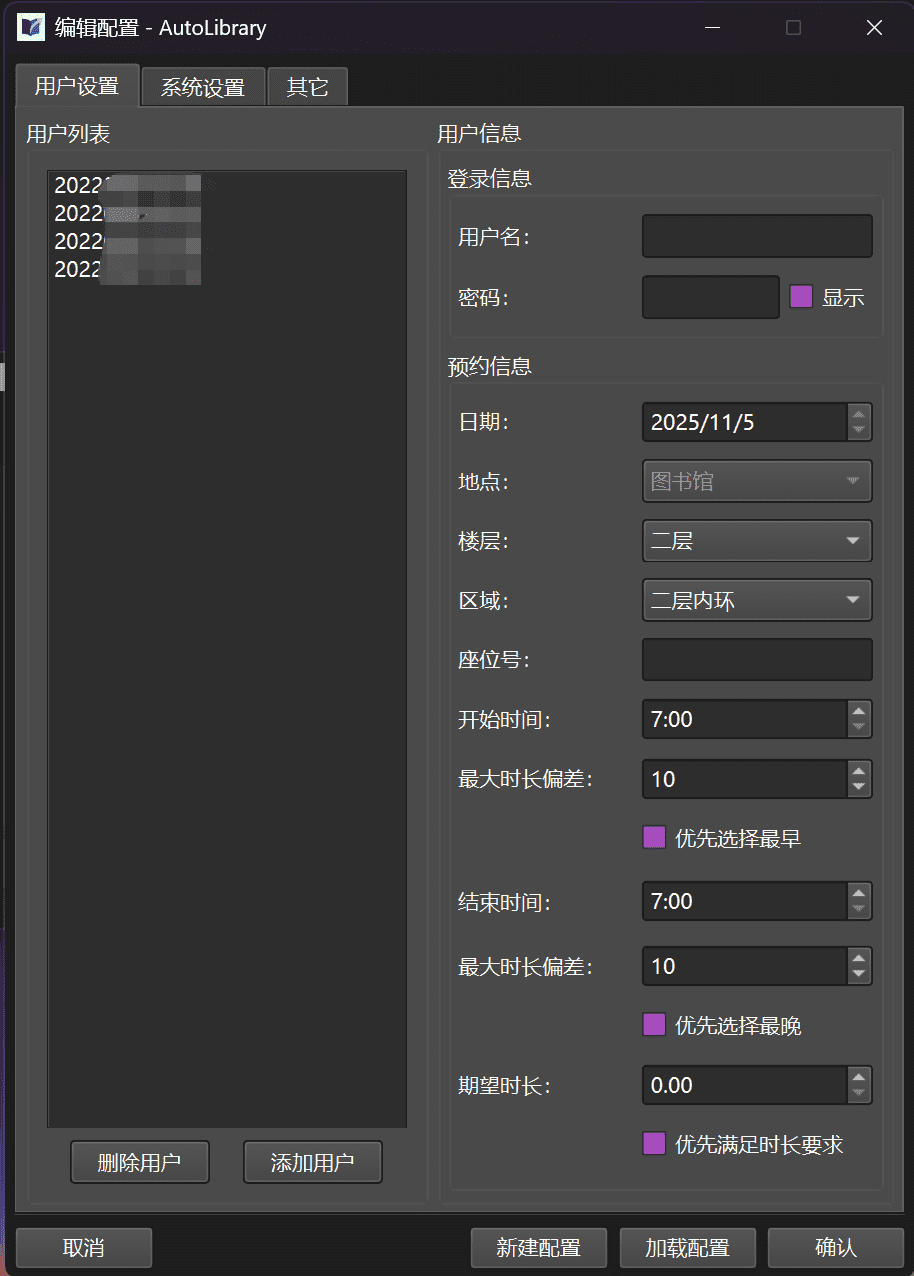
Task: Click the AutoLibrary app icon in title bar
Action: (x=31, y=27)
